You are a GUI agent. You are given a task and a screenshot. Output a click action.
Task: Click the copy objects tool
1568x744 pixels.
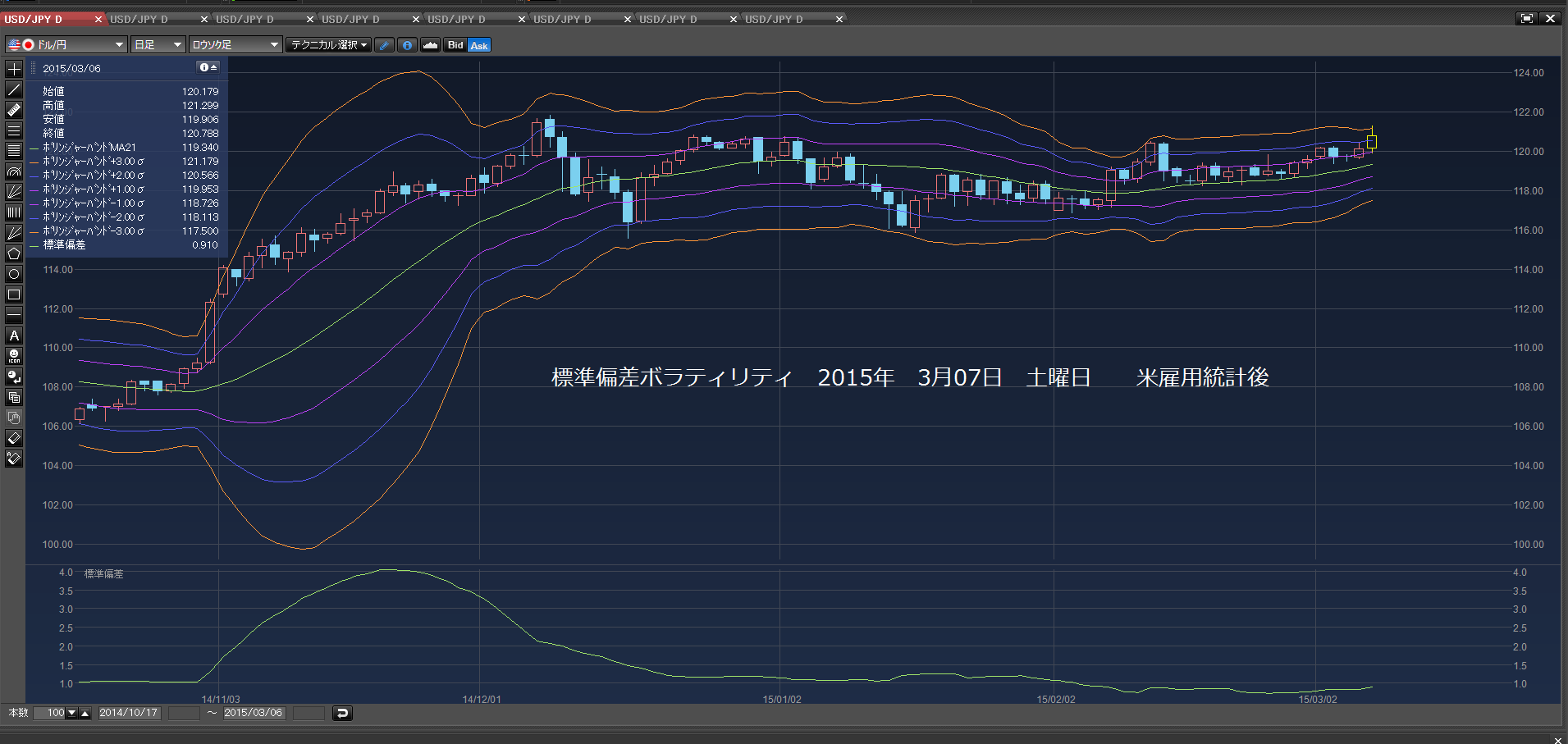click(14, 397)
